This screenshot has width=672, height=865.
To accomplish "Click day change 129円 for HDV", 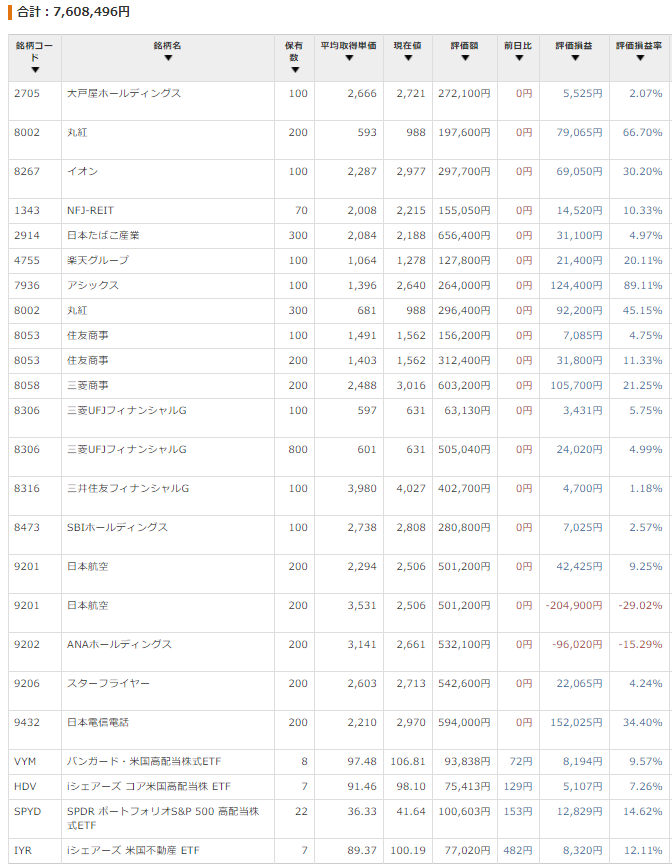I will pos(518,787).
